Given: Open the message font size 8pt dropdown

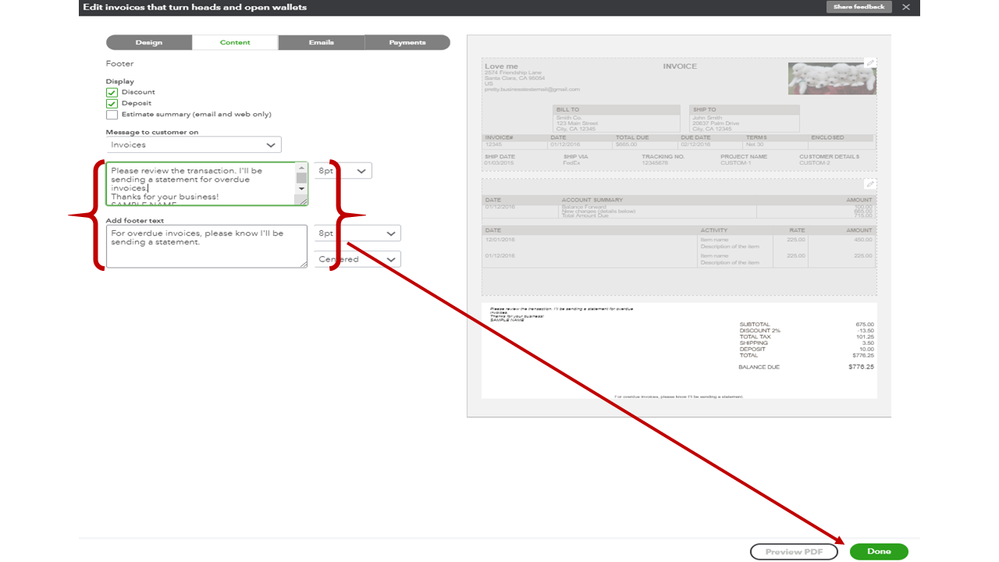Looking at the screenshot, I should click(x=343, y=171).
